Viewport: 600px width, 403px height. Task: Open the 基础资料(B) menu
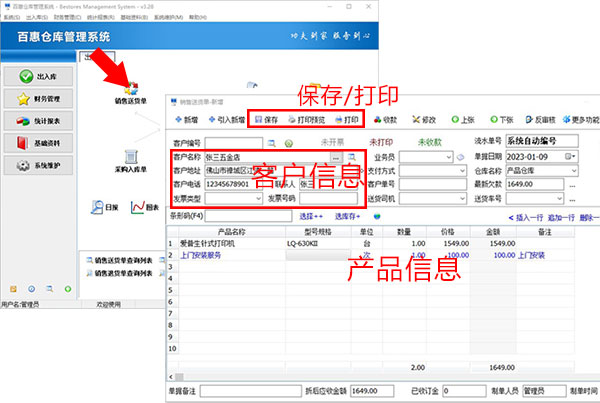click(x=134, y=17)
